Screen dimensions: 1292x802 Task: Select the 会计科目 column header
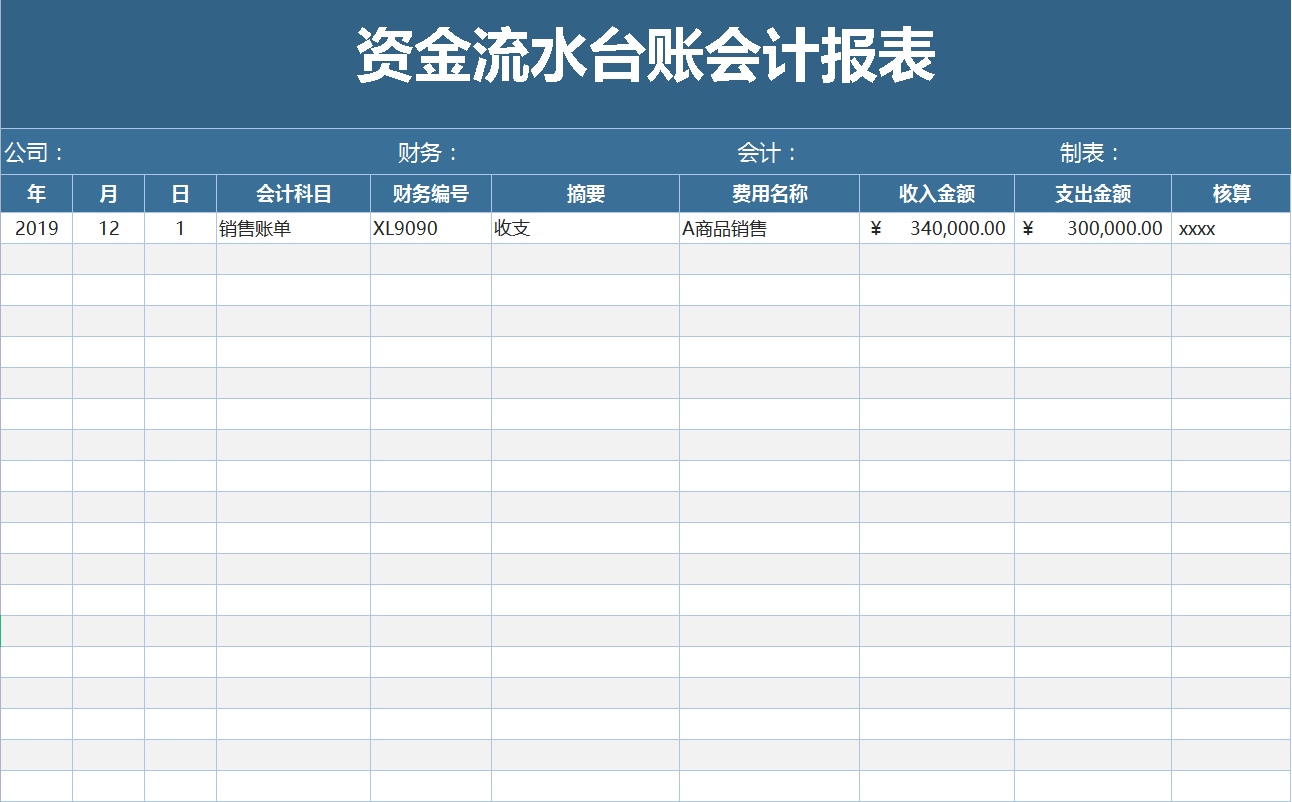(294, 194)
